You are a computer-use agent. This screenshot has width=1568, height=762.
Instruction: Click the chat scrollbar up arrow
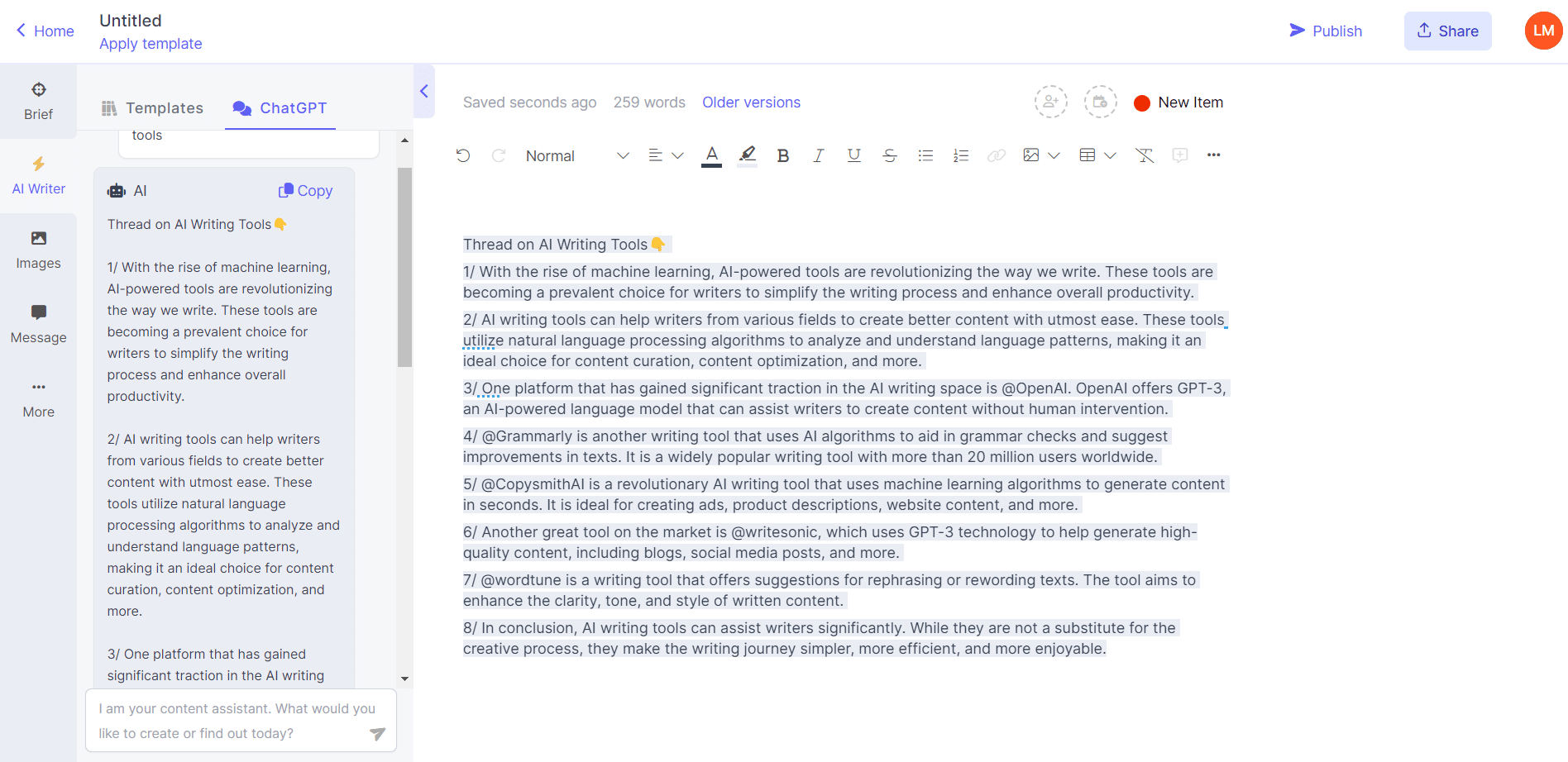click(404, 140)
